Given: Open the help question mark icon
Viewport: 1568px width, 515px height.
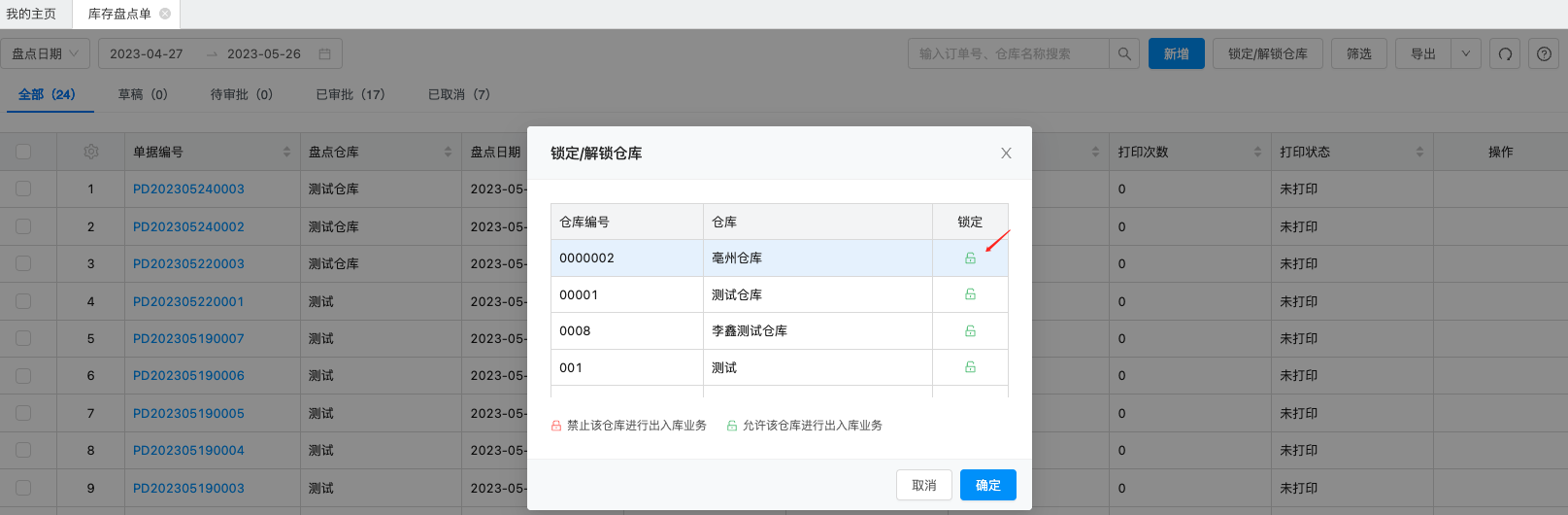Looking at the screenshot, I should (x=1544, y=53).
